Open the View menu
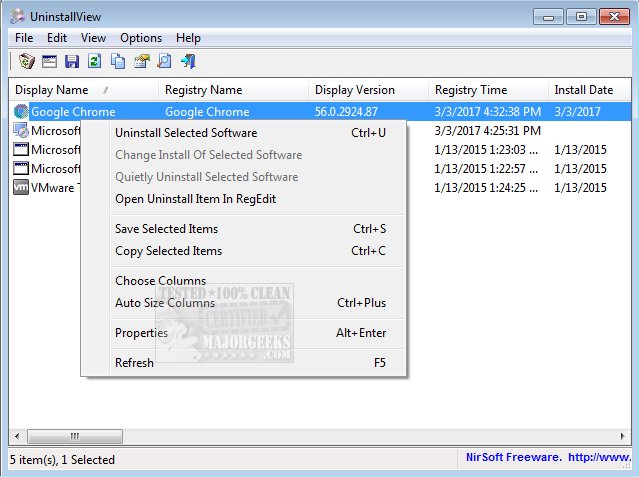The image size is (639, 477). [x=93, y=38]
